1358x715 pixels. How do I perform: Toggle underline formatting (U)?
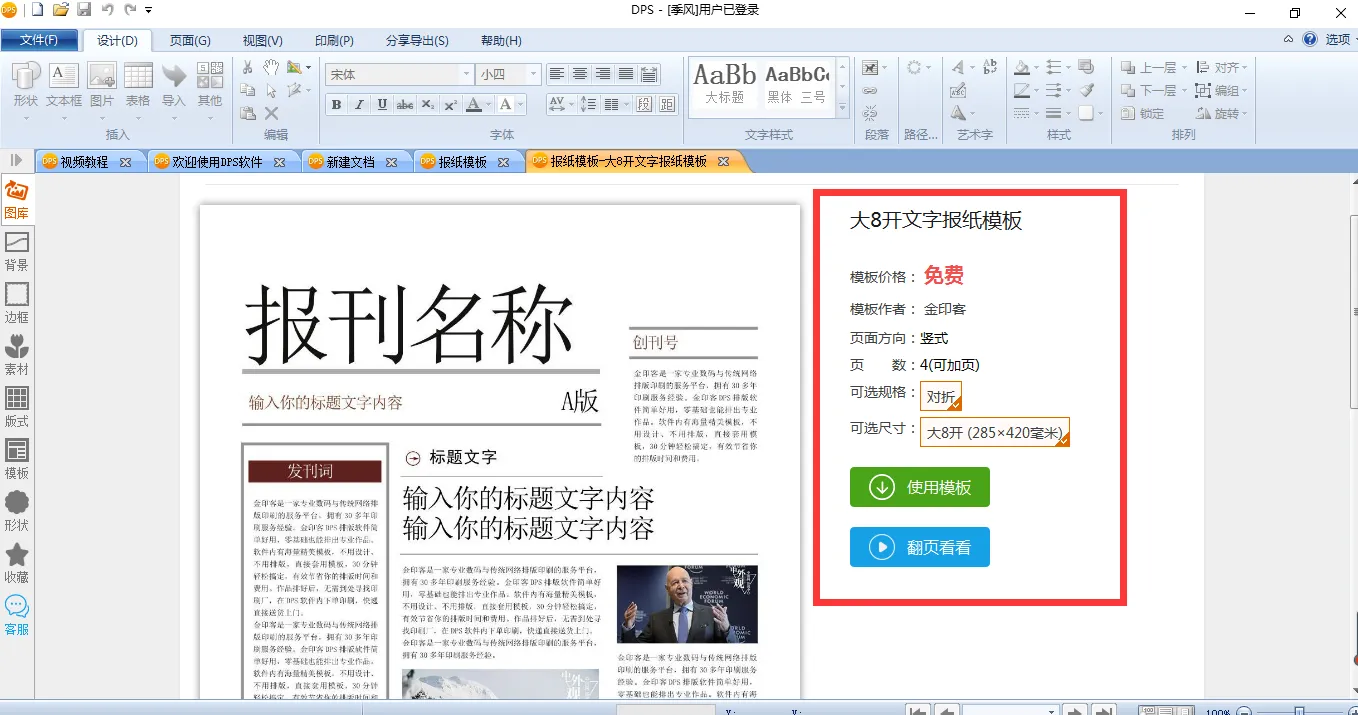point(382,105)
